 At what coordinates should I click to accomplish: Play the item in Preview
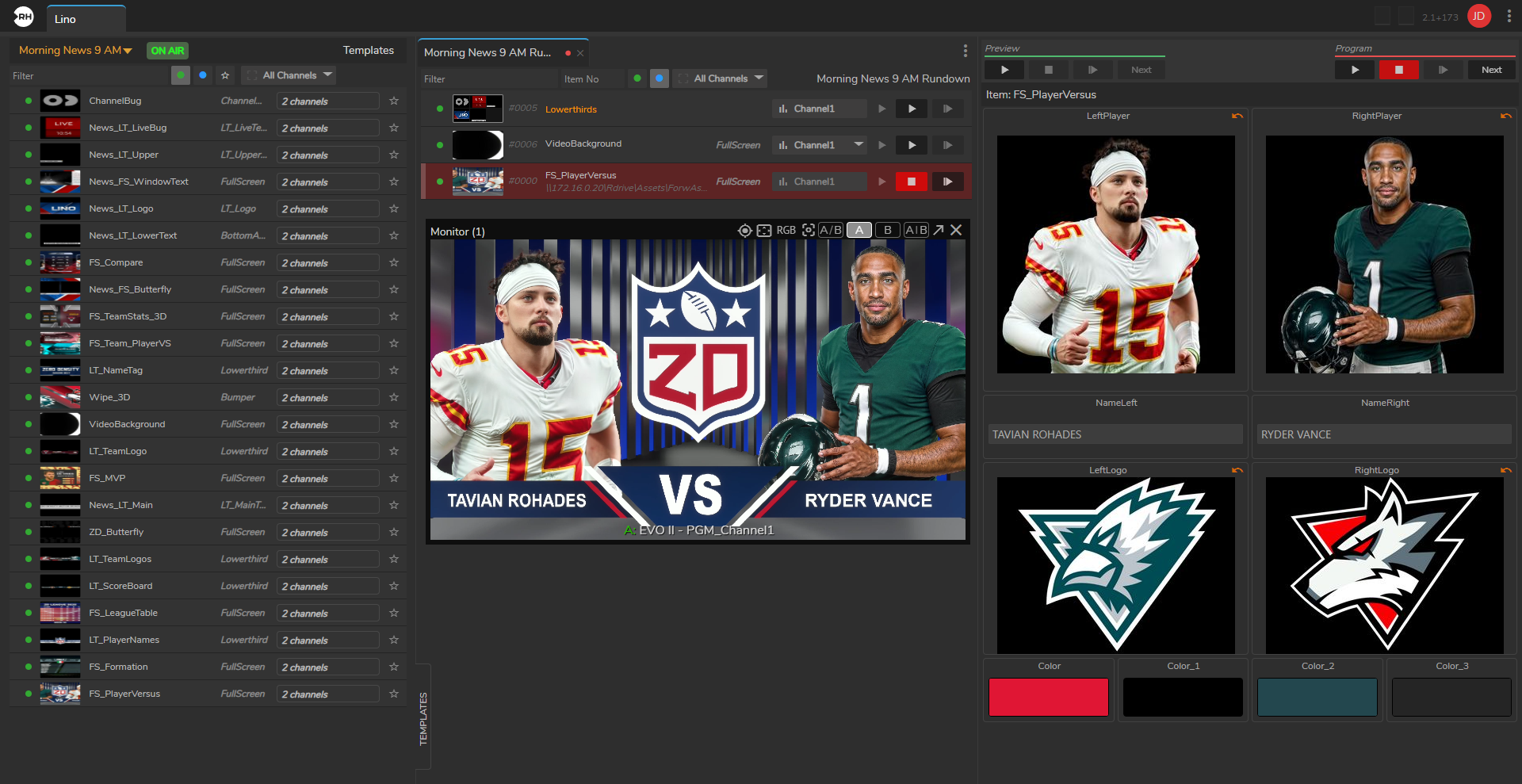click(1004, 70)
